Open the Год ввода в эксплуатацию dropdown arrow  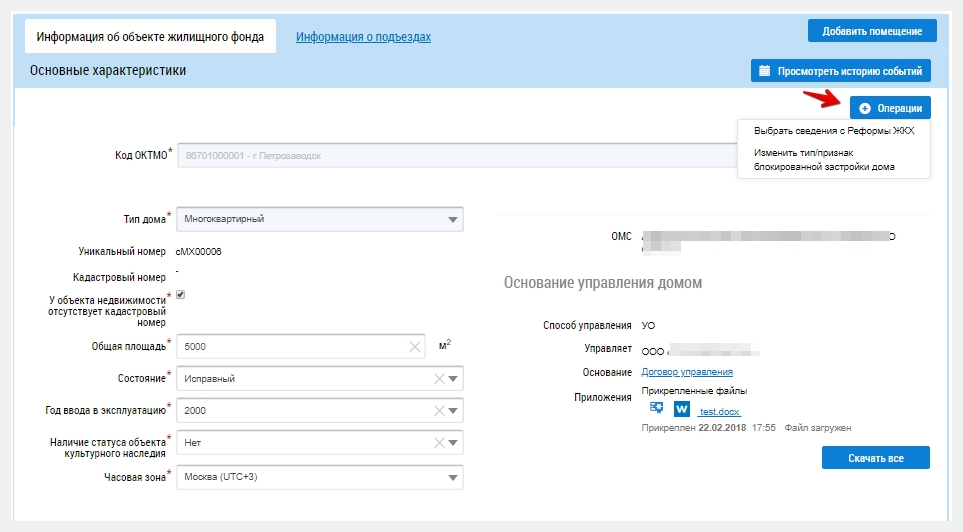tap(453, 411)
